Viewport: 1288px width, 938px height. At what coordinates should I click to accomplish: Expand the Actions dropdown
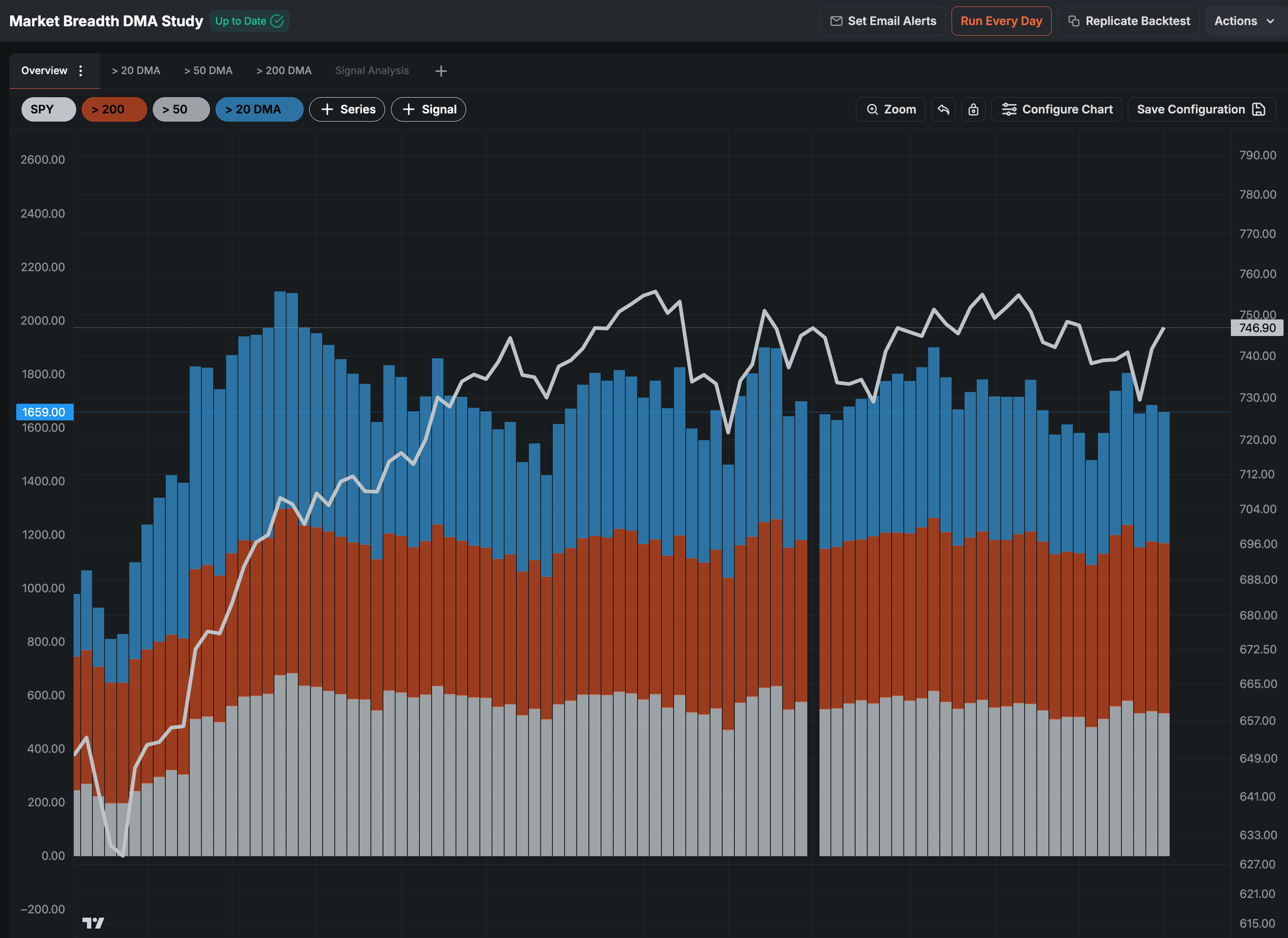click(x=1244, y=21)
